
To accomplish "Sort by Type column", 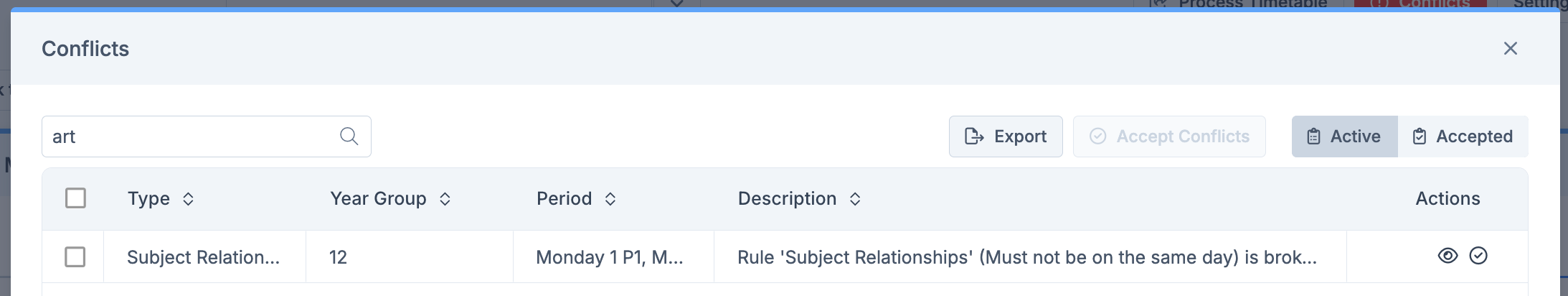I will 188,199.
